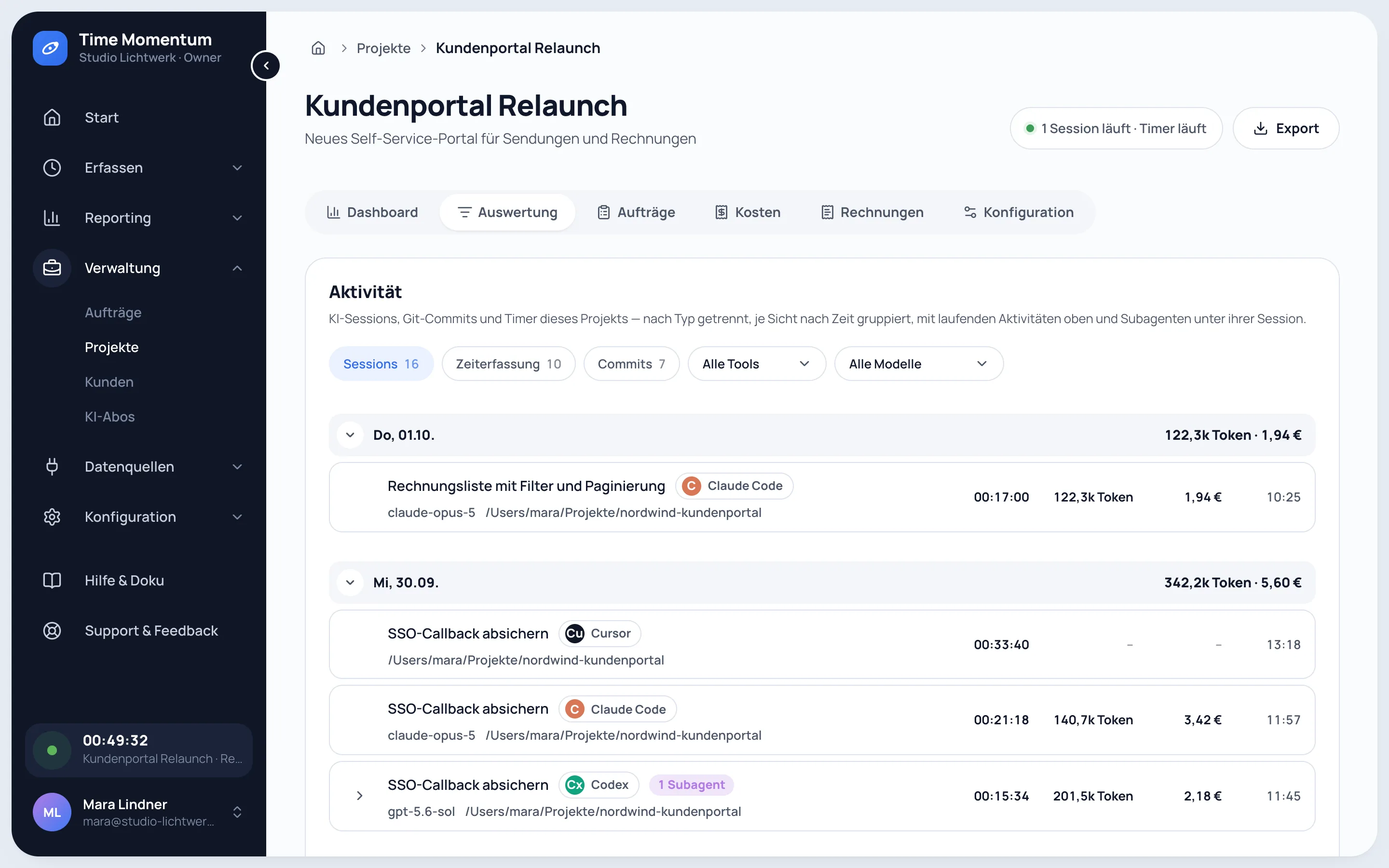The height and width of the screenshot is (868, 1389).
Task: Collapse the sidebar with the arrow button
Action: point(266,66)
